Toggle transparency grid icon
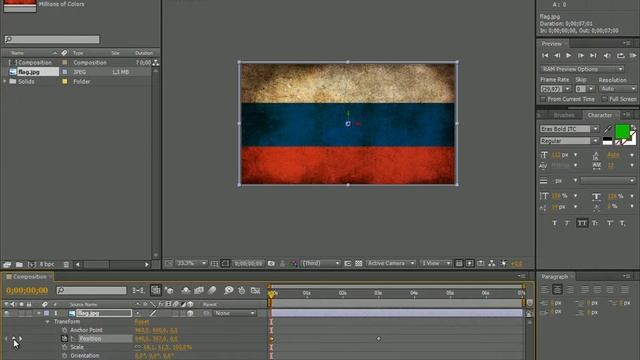This screenshot has height=360, width=640. coord(358,264)
